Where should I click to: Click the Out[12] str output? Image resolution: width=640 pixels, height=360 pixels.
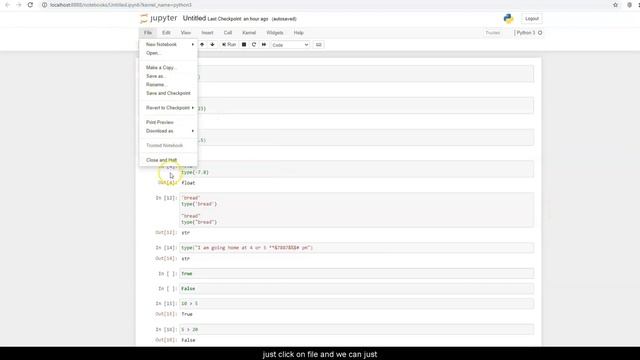(186, 233)
